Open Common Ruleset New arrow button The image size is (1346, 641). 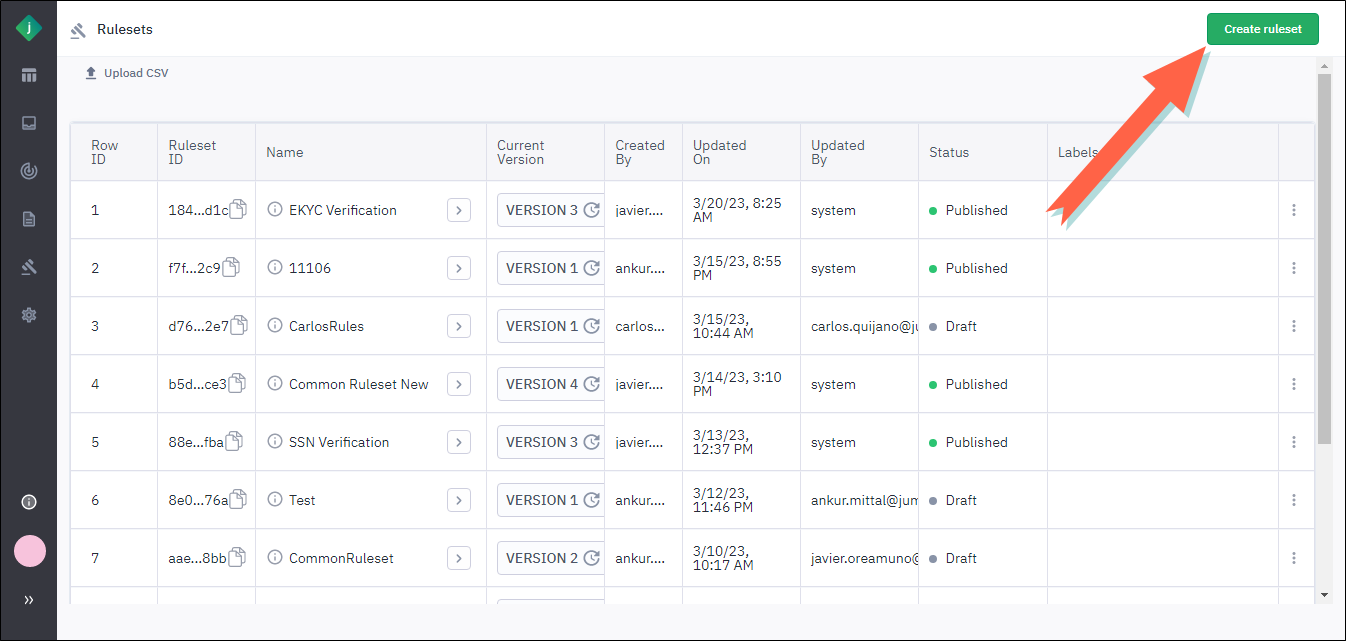click(x=459, y=384)
